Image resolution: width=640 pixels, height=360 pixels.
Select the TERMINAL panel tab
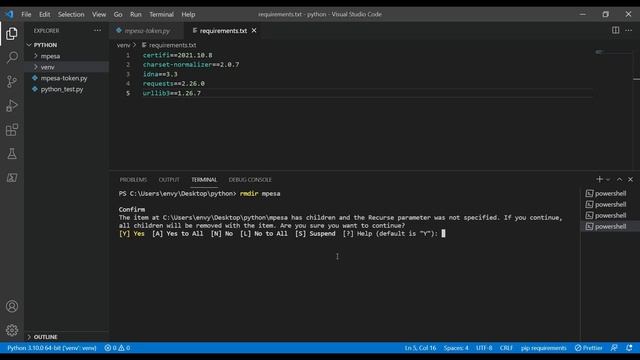coord(204,180)
